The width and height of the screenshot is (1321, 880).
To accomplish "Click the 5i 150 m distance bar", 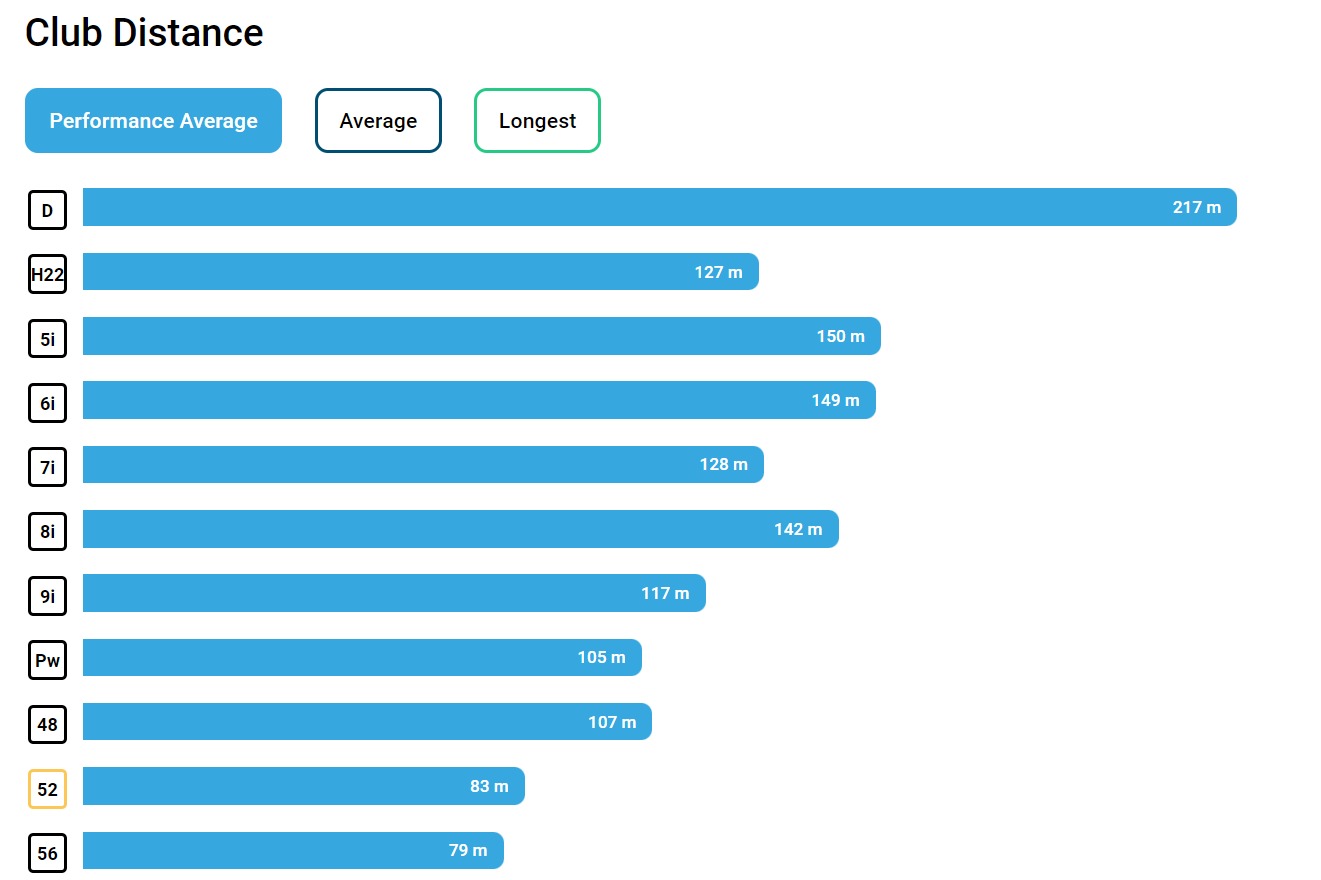I will (481, 336).
